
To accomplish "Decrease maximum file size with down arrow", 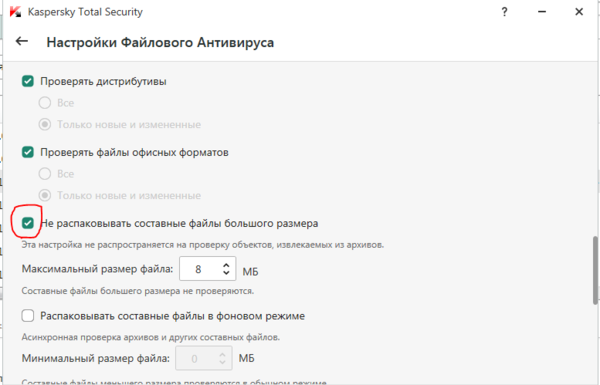I will pos(226,272).
